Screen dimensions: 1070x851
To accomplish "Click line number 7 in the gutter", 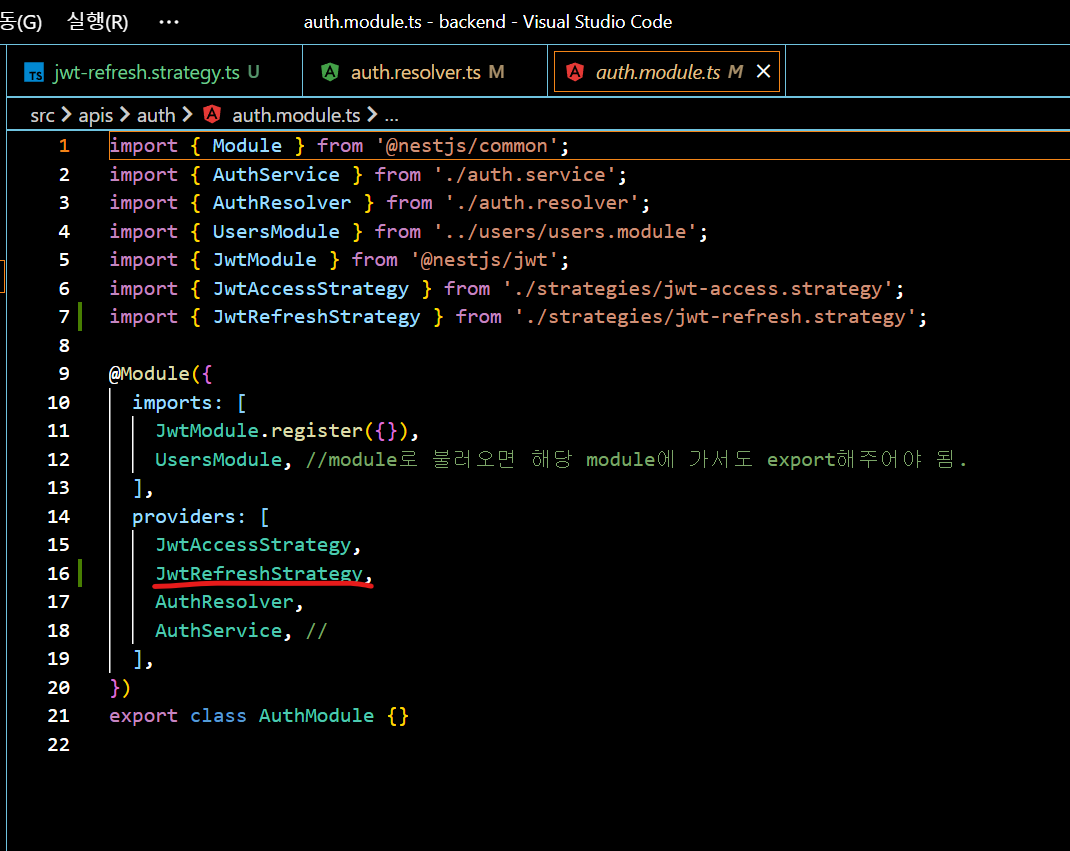I will coord(64,317).
